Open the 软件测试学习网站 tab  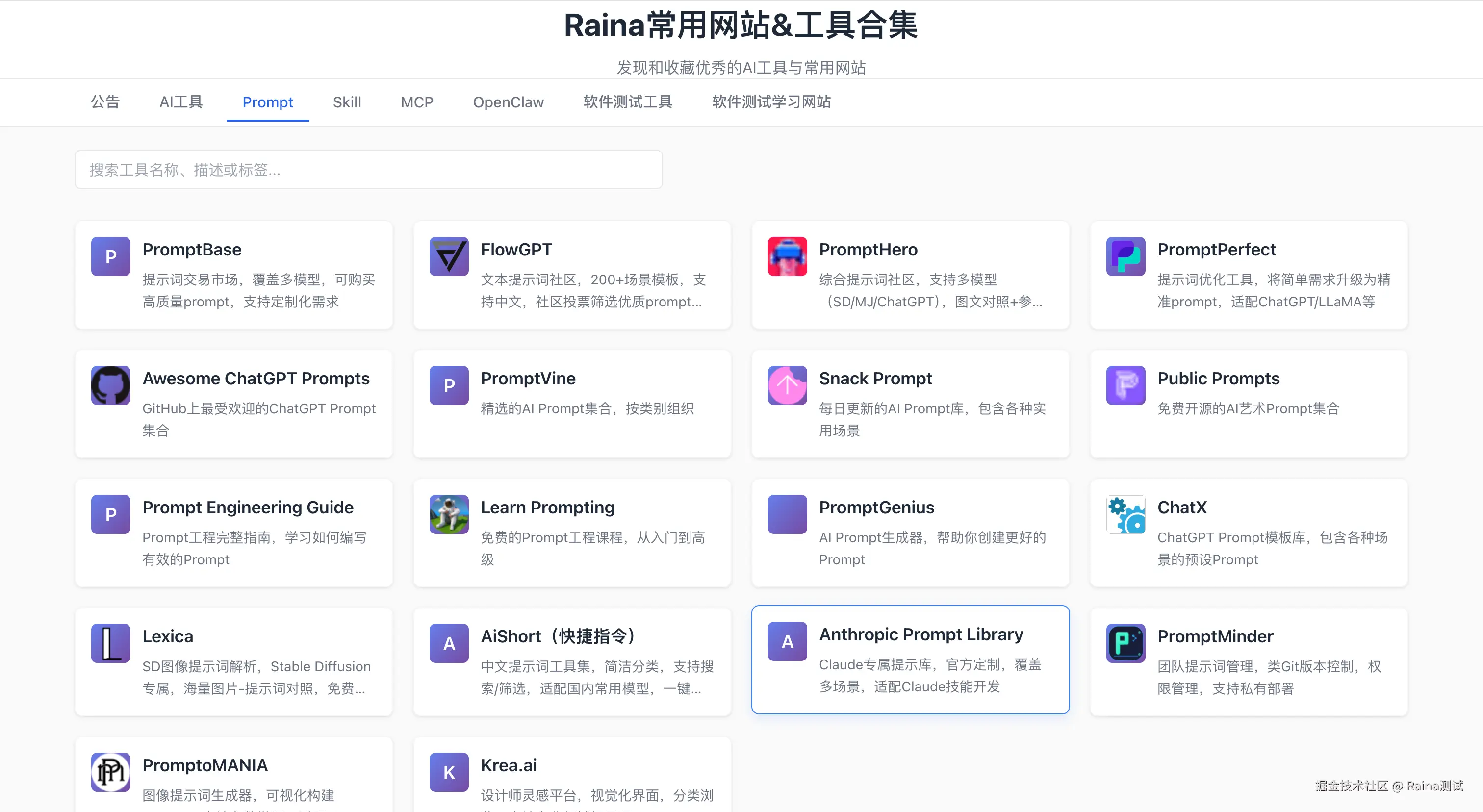click(771, 102)
